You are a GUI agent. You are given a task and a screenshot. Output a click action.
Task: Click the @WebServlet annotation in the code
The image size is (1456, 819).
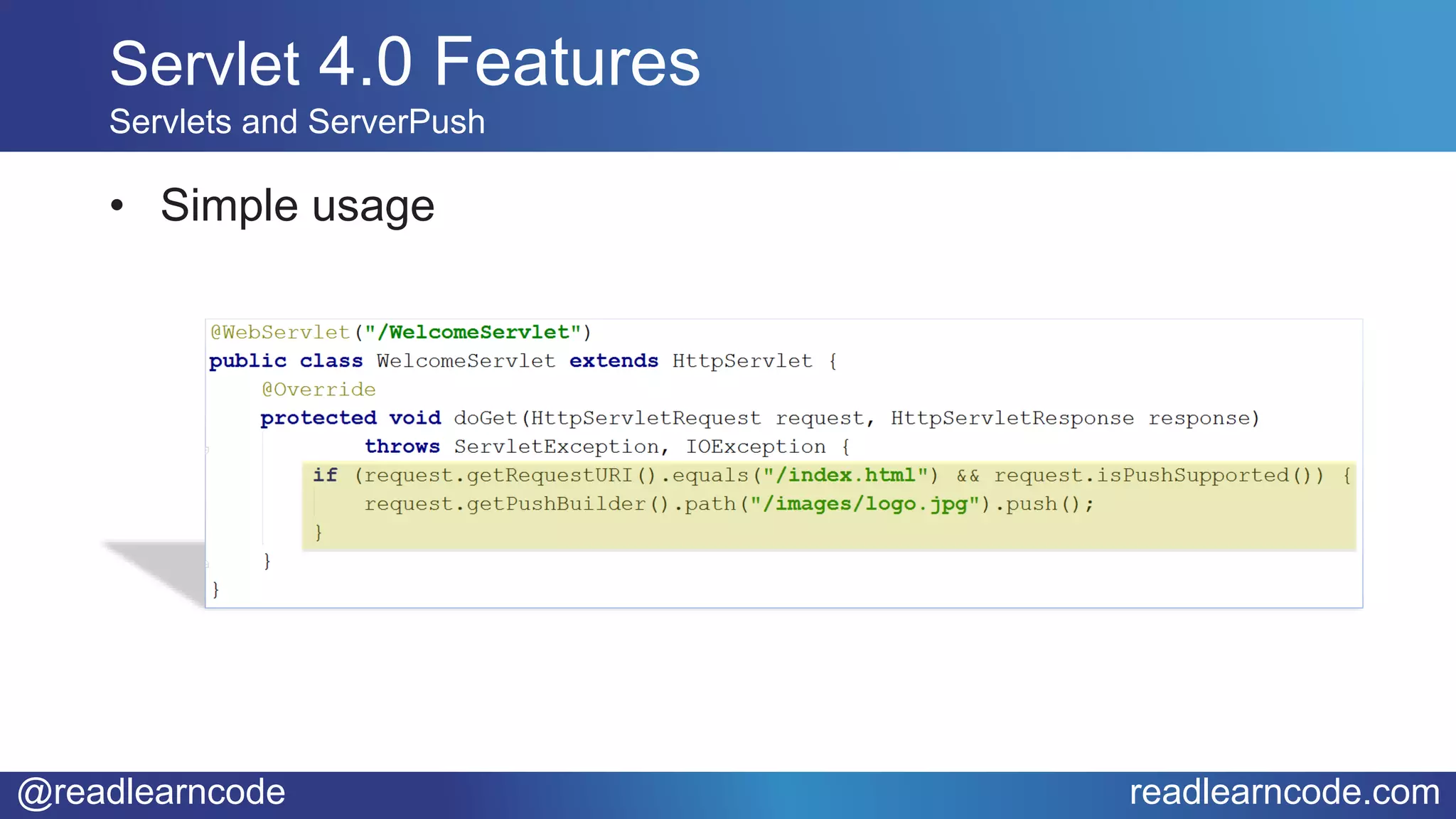(280, 333)
